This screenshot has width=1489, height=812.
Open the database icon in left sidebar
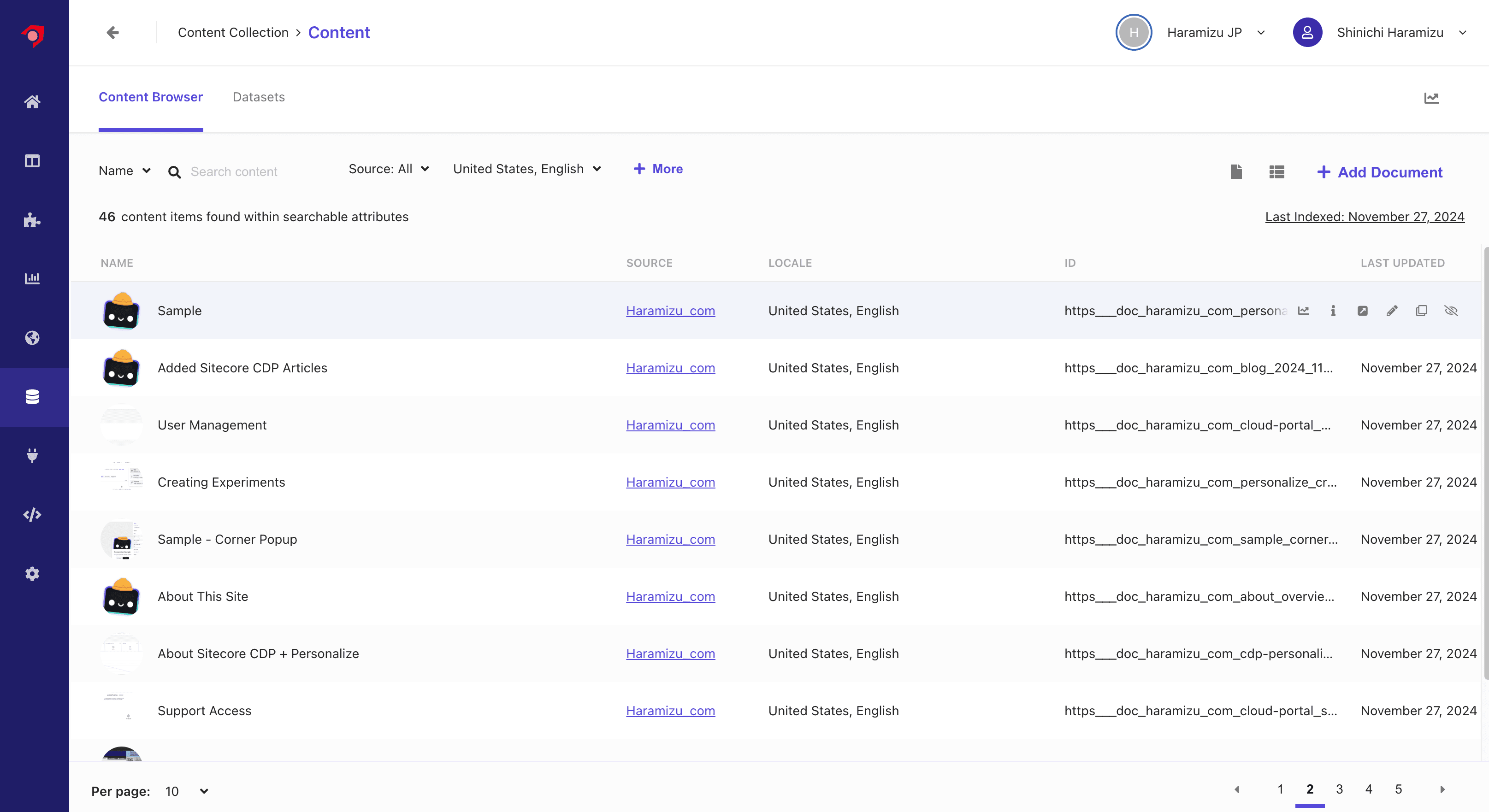(32, 397)
